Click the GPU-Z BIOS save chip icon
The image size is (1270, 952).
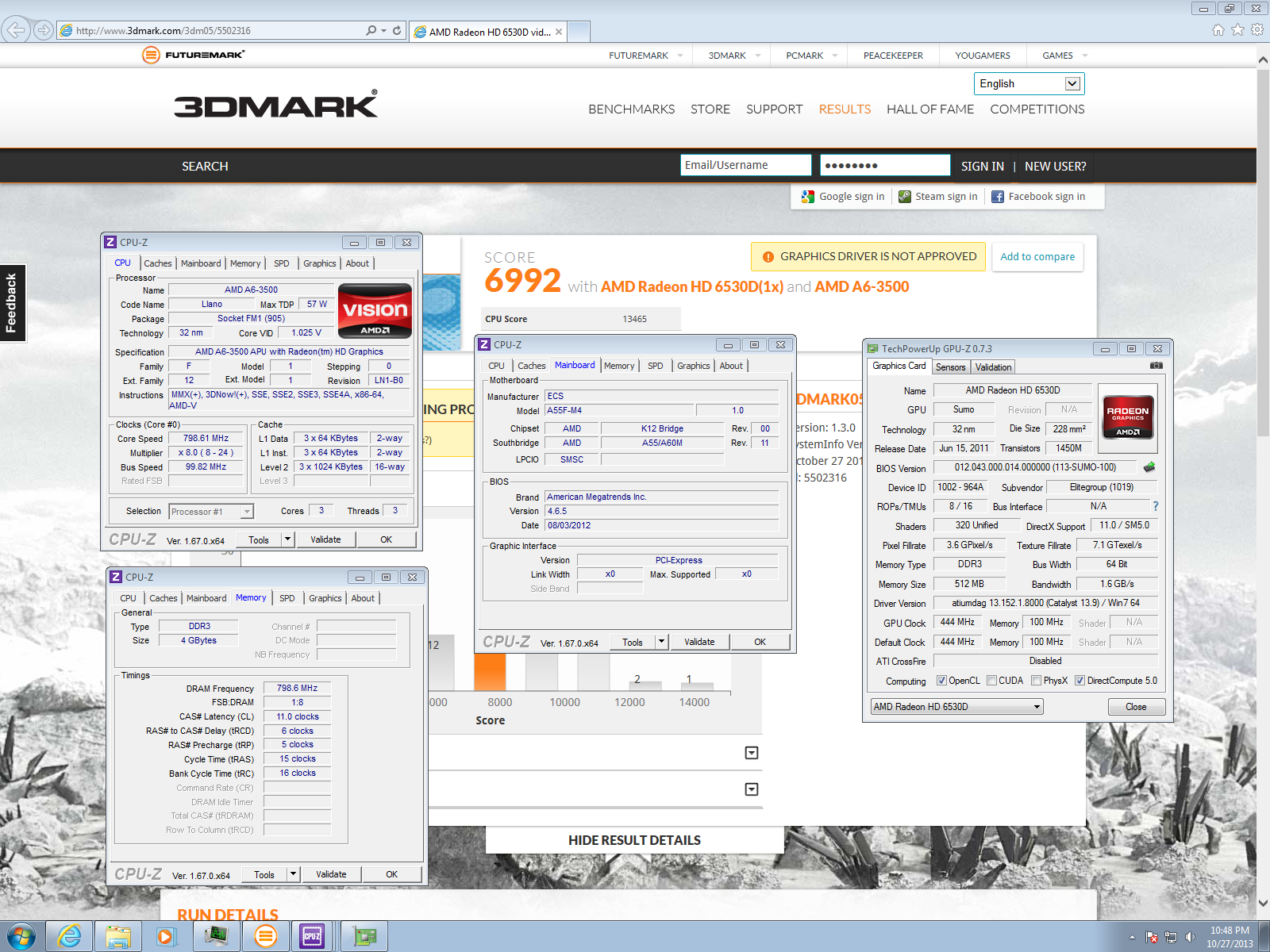click(x=1149, y=467)
